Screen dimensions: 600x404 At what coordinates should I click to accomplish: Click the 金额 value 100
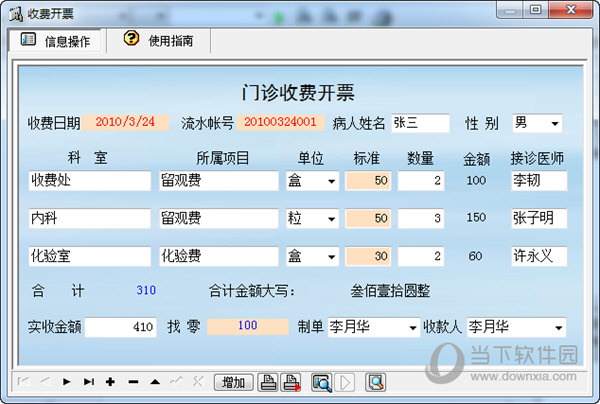pyautogui.click(x=476, y=180)
